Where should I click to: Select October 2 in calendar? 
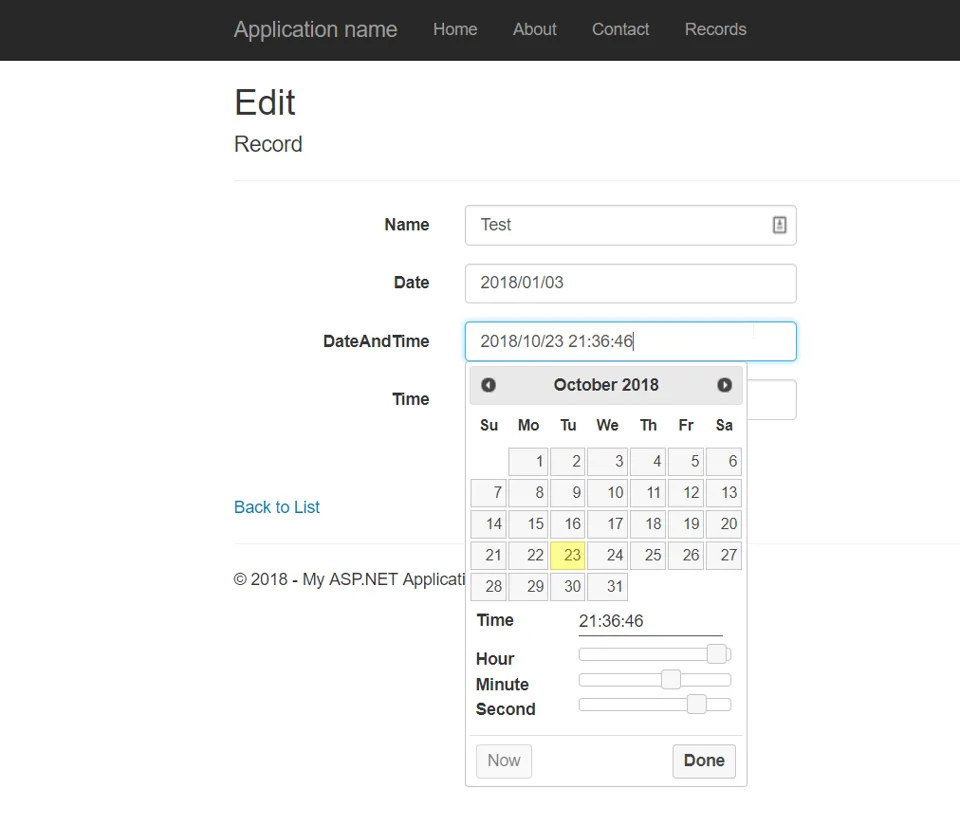click(568, 461)
